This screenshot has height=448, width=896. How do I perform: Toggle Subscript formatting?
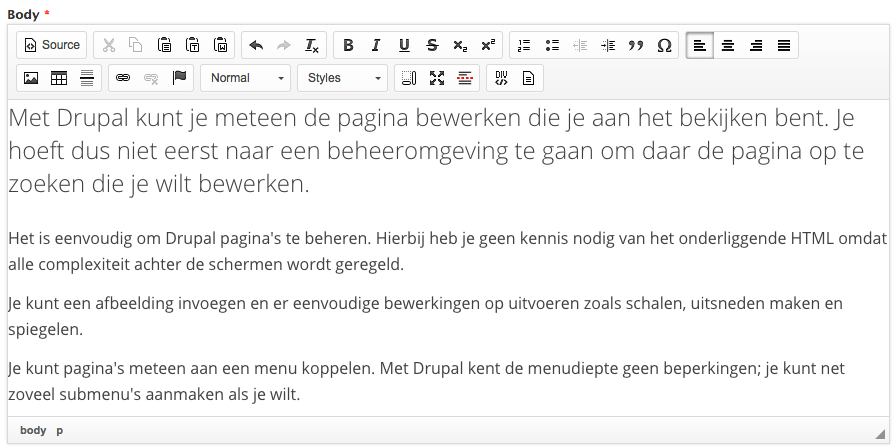tap(460, 45)
